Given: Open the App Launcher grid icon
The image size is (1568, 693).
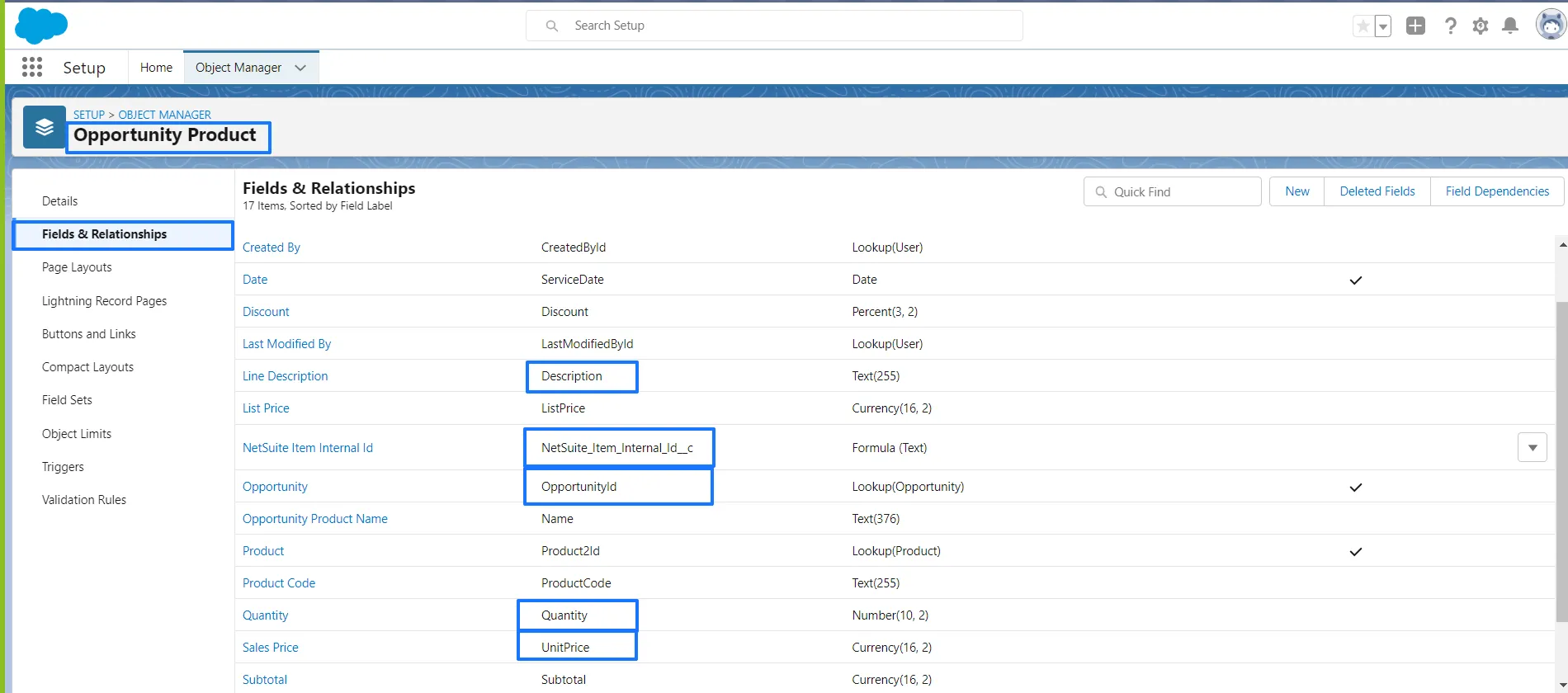Looking at the screenshot, I should [32, 67].
